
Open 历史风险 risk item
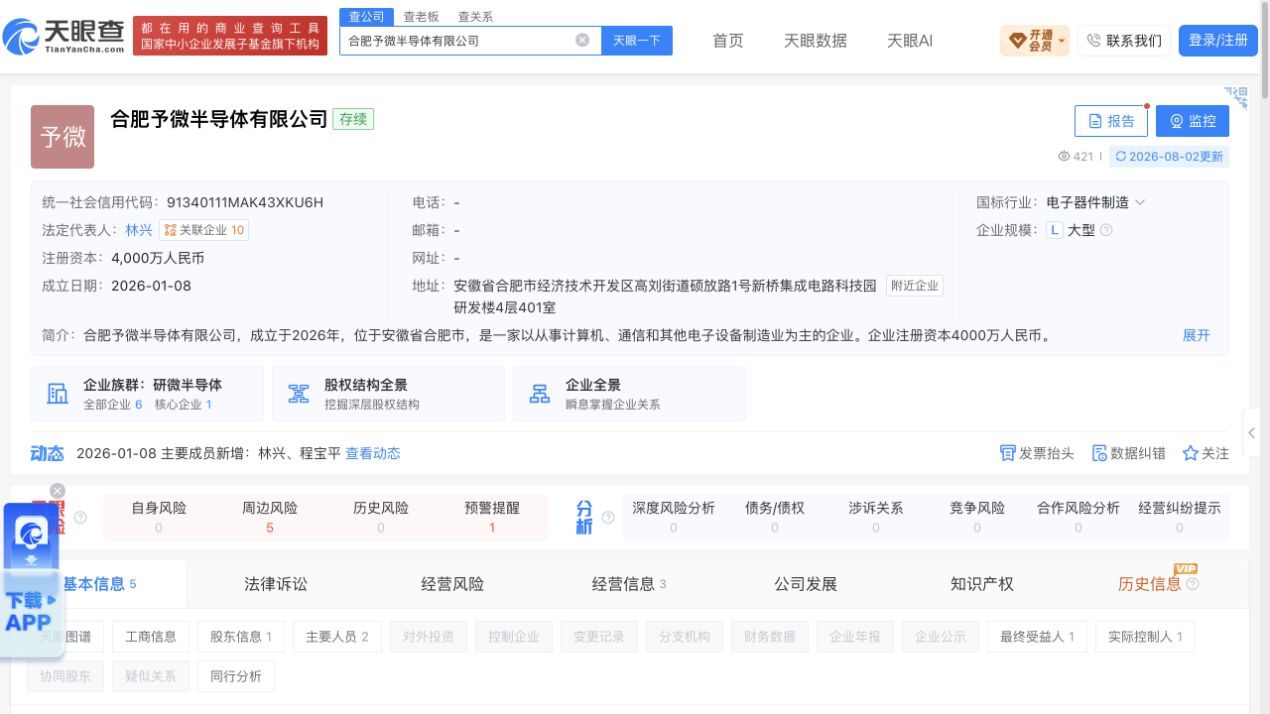(381, 516)
